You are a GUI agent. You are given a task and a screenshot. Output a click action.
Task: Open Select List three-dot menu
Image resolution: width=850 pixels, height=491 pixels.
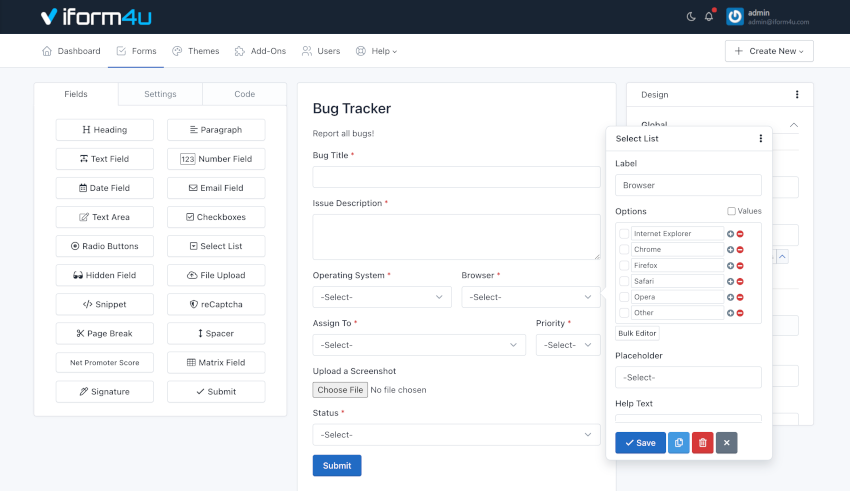coord(760,139)
